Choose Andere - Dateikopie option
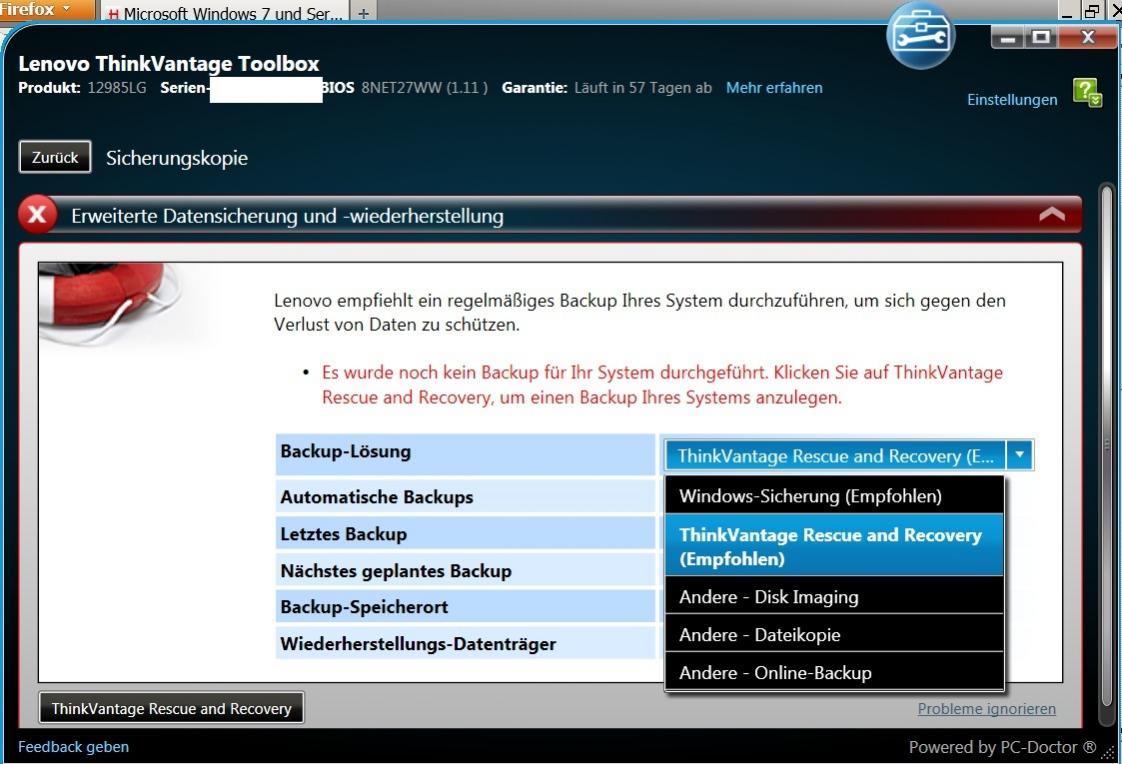The image size is (1122, 764). click(834, 635)
